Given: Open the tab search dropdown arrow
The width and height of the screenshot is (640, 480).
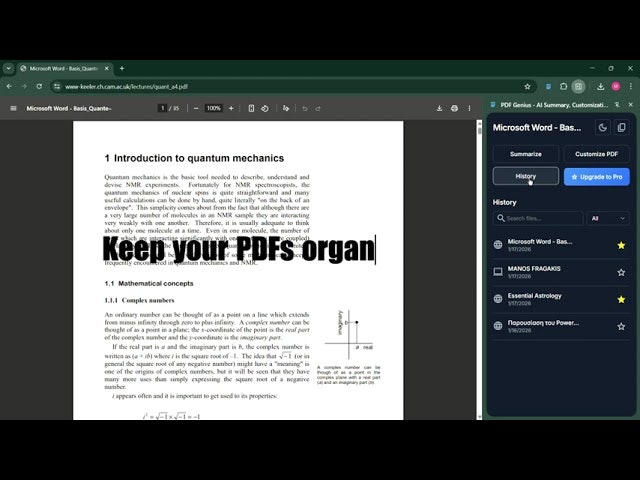Looking at the screenshot, I should [9, 69].
